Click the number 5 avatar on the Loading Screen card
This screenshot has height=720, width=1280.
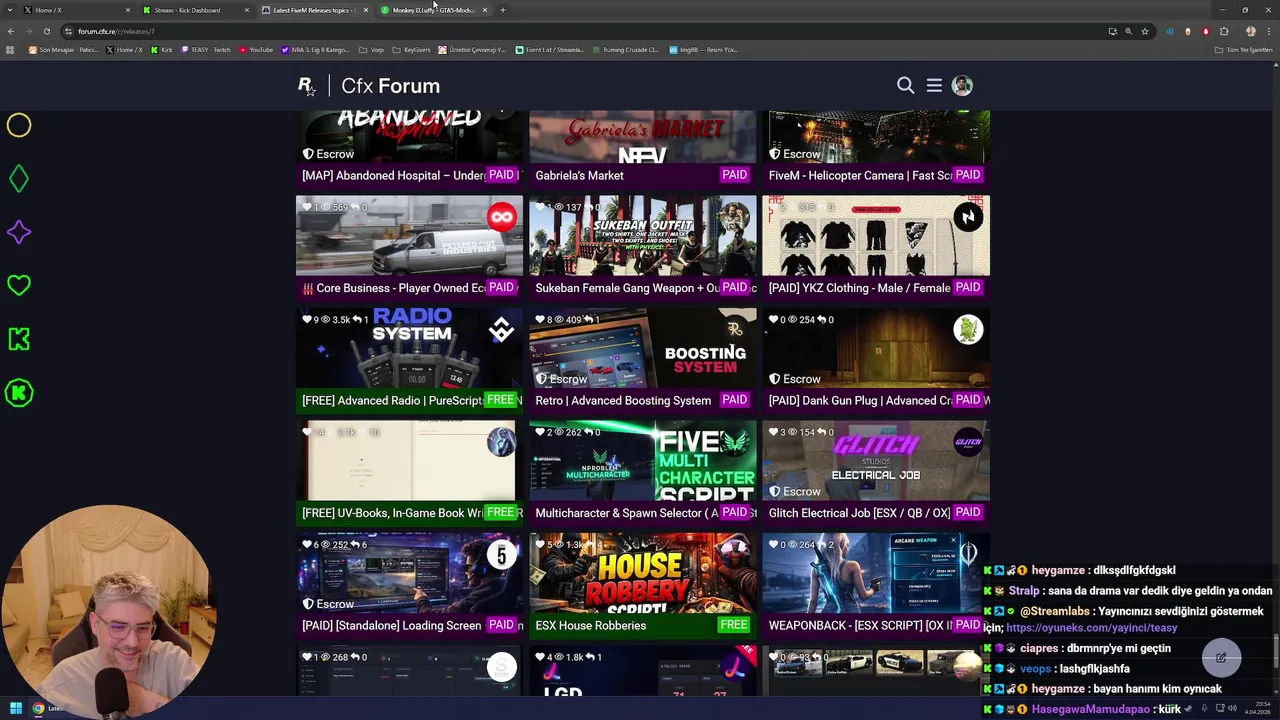click(x=501, y=554)
